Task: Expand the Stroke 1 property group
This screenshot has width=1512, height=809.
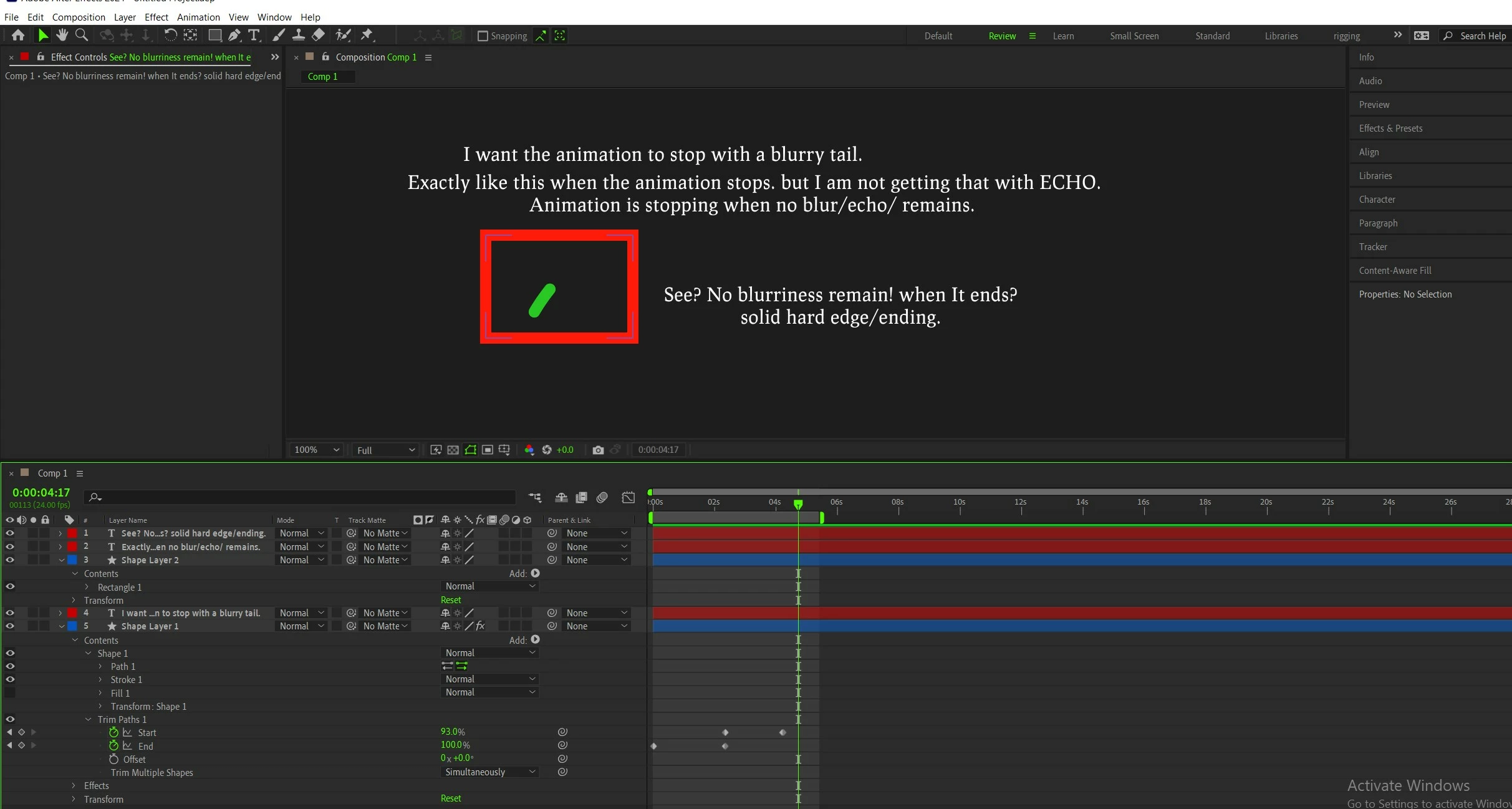Action: 100,680
